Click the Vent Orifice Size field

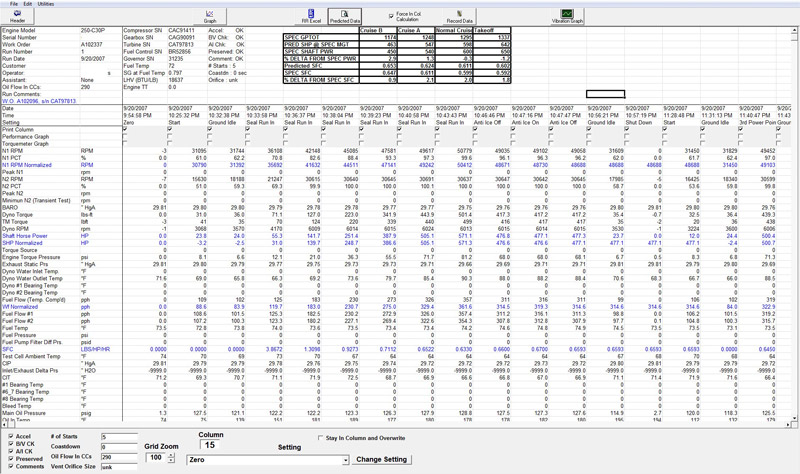(x=118, y=467)
